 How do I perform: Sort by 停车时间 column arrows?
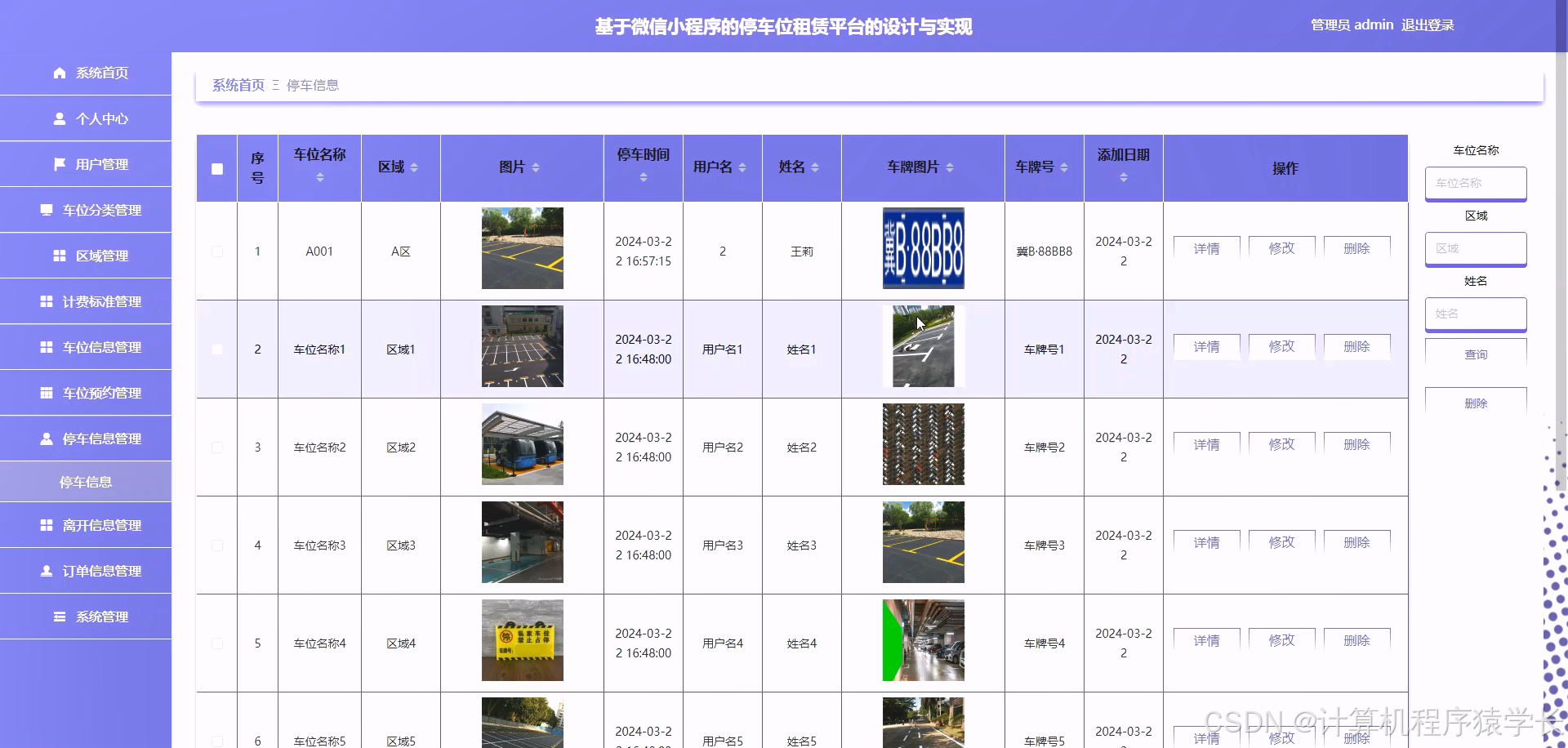644,177
